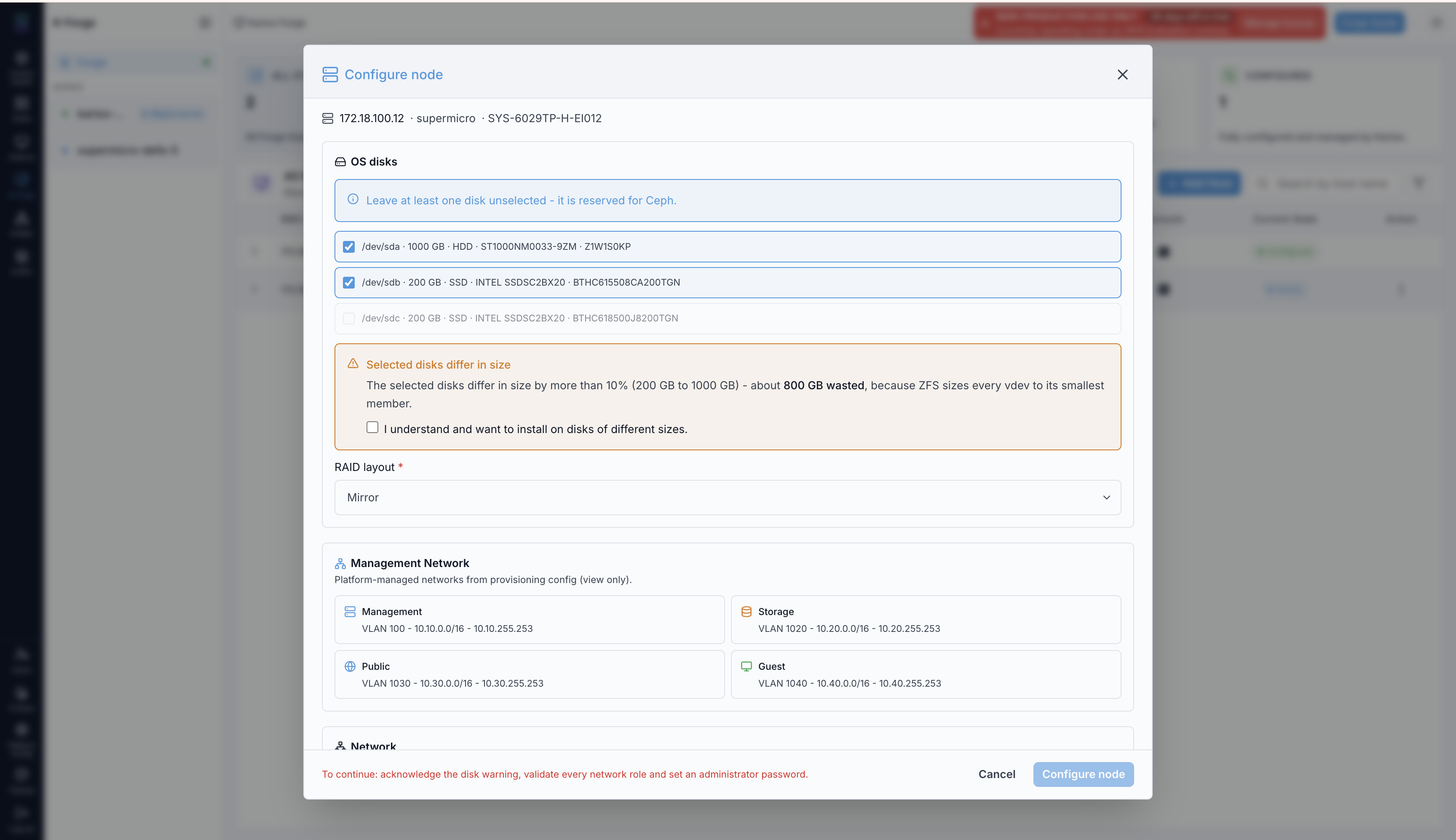This screenshot has height=840, width=1456.
Task: Click the Configure node submit button
Action: 1083,774
